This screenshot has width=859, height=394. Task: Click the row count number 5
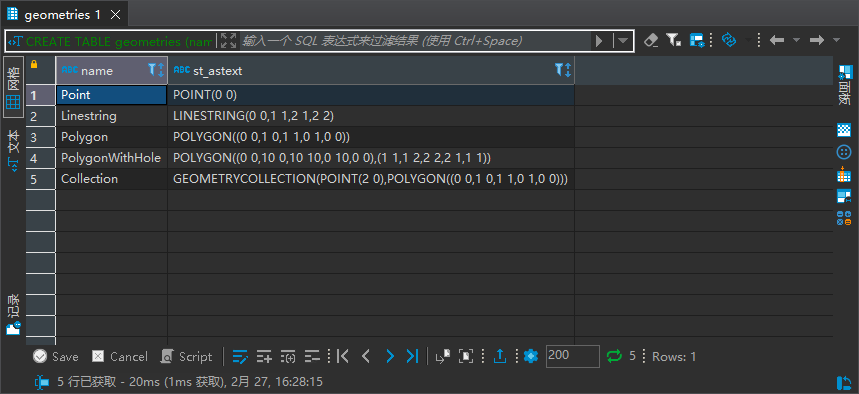point(632,357)
